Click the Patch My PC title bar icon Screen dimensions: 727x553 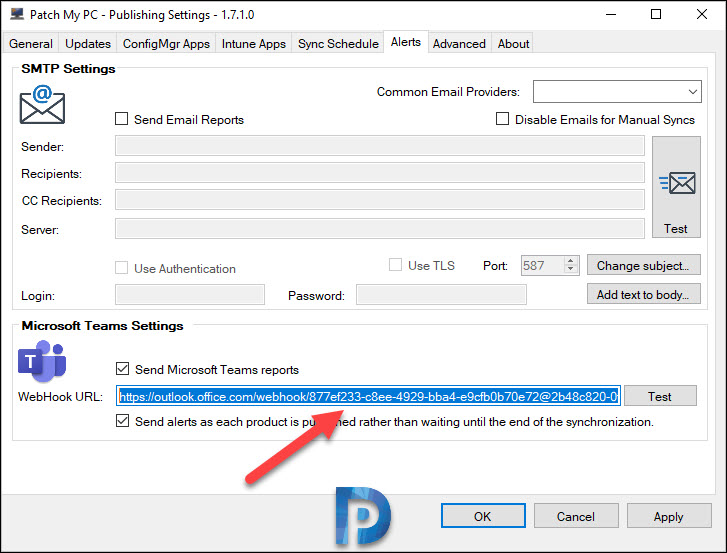tap(17, 14)
